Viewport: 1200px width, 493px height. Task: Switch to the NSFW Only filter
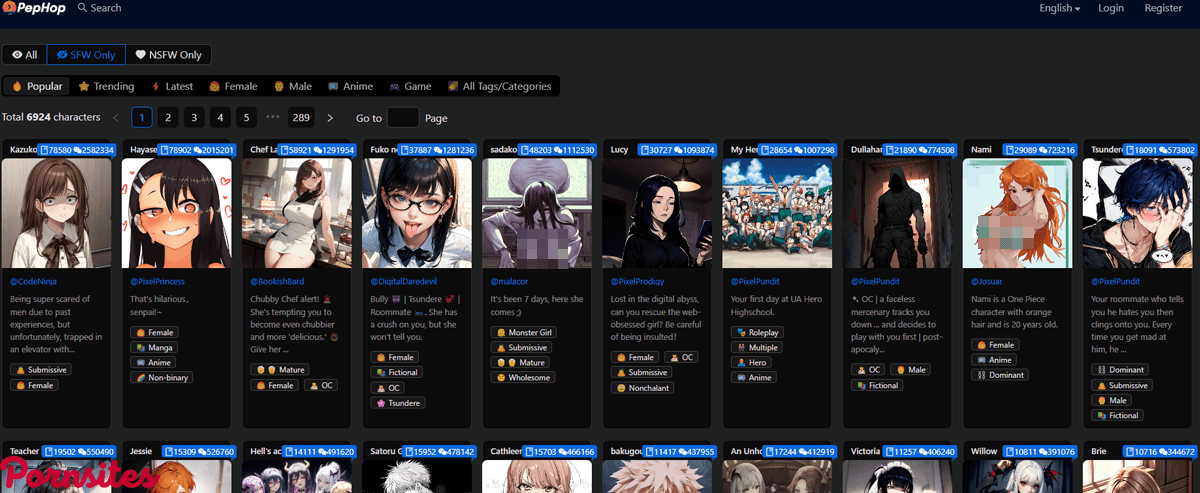[x=168, y=55]
